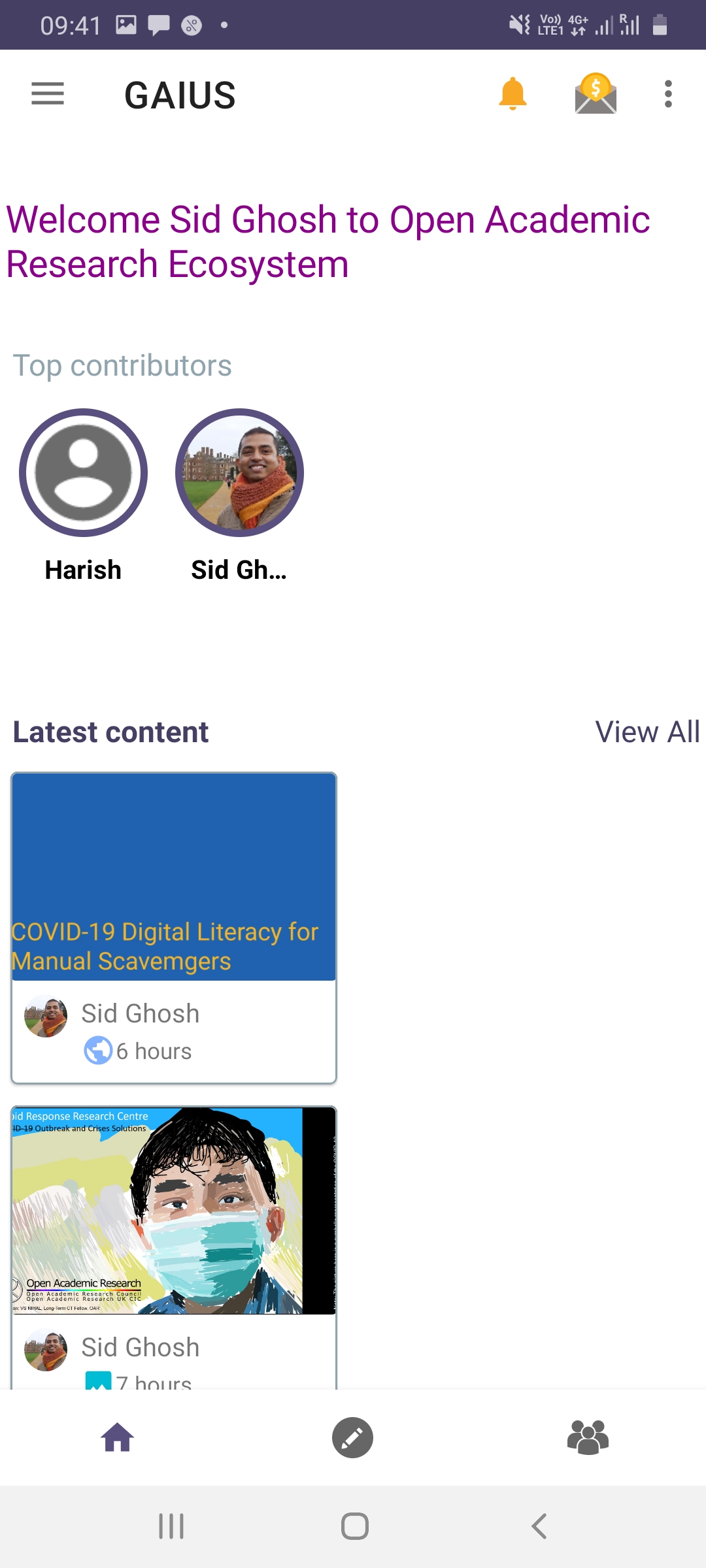Screen dimensions: 706x1568
Task: Open the three-dot overflow menu
Action: 668,94
